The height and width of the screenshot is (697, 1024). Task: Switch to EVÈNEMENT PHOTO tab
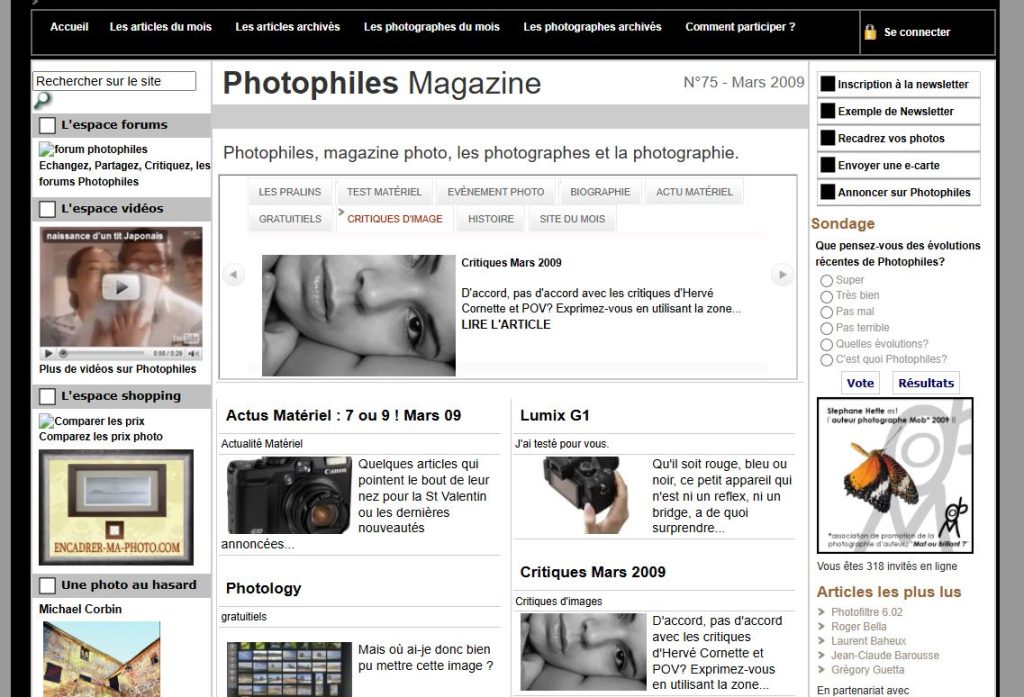[x=496, y=192]
